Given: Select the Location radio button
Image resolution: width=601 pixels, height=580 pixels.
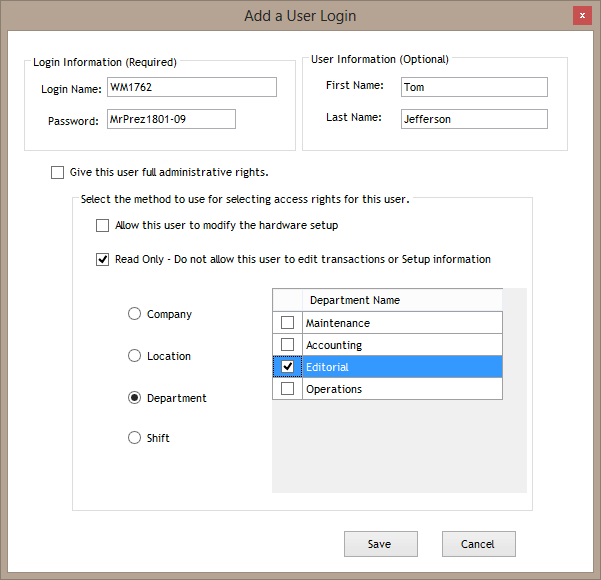Looking at the screenshot, I should (x=134, y=356).
